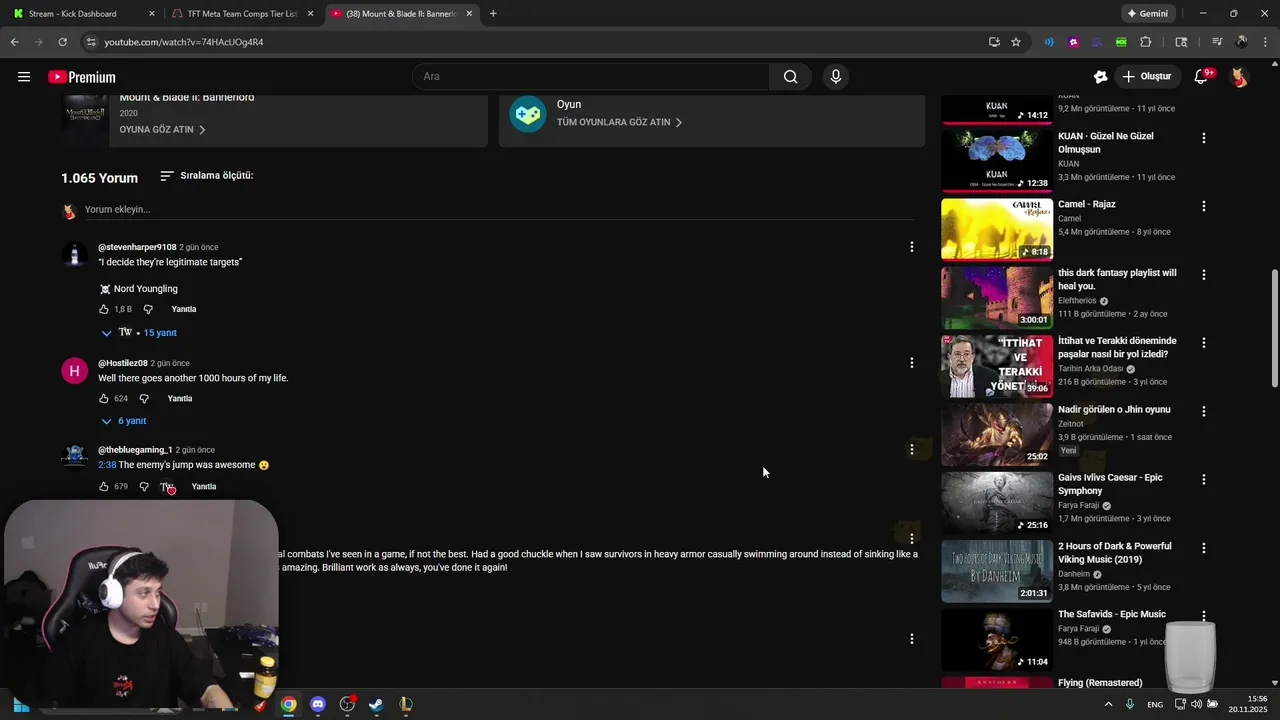This screenshot has height=720, width=1280.
Task: Open the volume control in system tray
Action: 1197,704
